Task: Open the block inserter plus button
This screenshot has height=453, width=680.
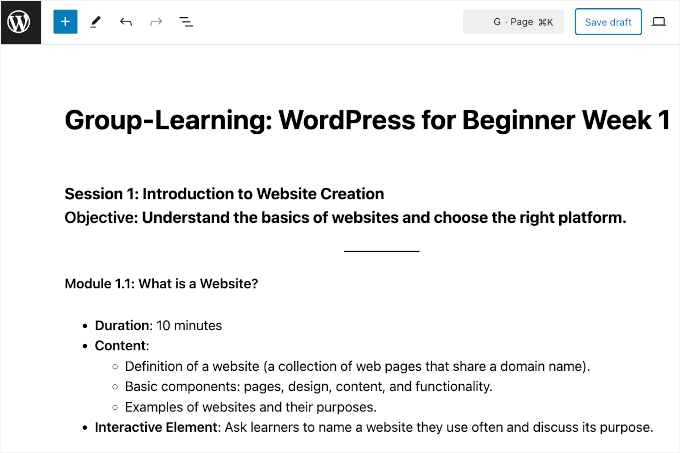Action: pyautogui.click(x=65, y=22)
